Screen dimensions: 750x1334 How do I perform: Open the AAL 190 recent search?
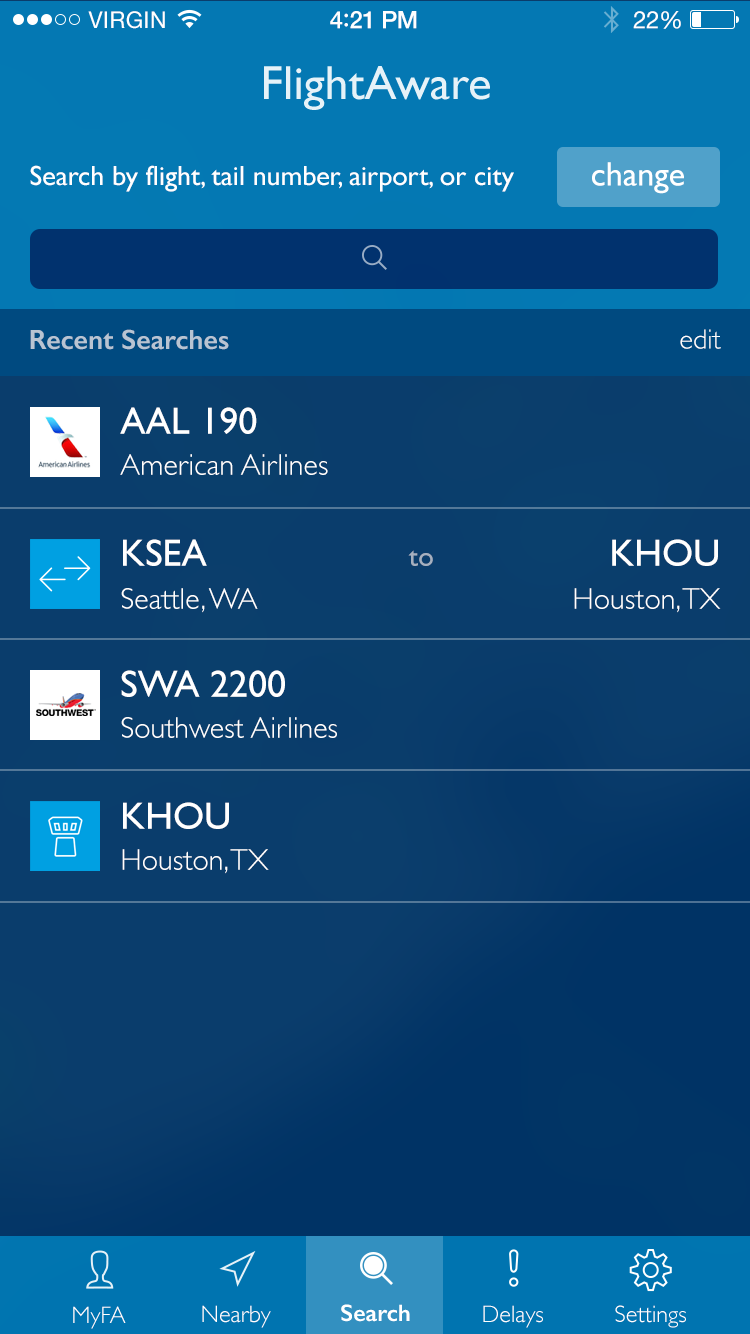pos(224,442)
